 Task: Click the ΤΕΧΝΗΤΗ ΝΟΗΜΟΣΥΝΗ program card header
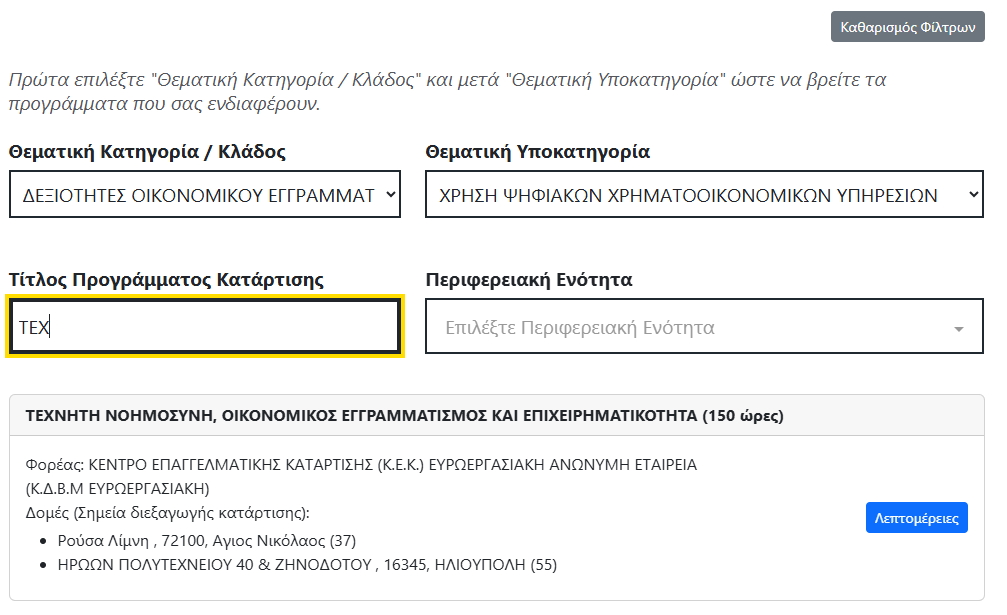point(404,415)
